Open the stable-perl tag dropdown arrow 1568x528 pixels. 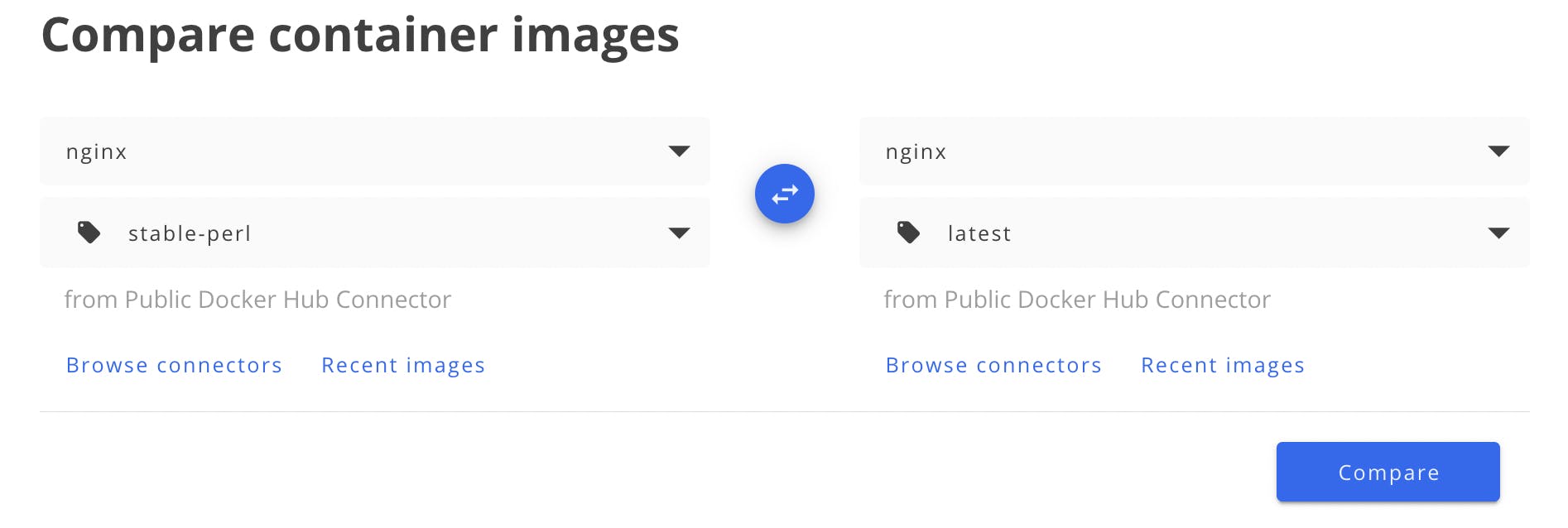[x=679, y=233]
